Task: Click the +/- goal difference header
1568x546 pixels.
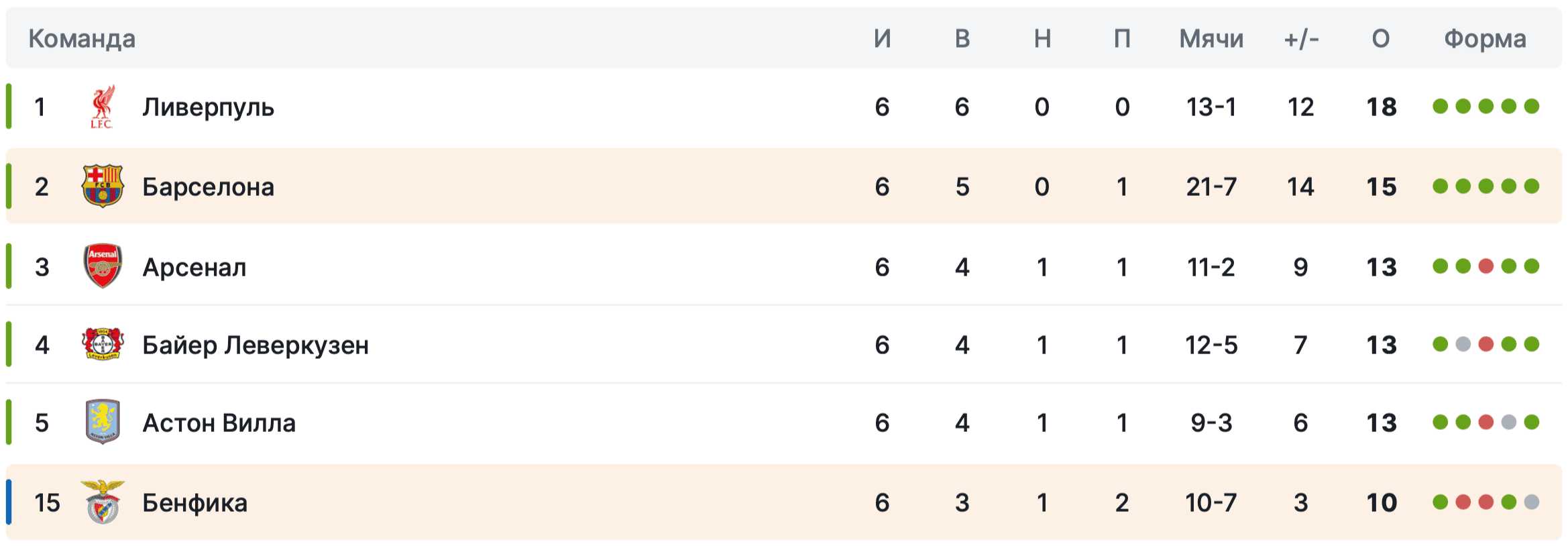Action: click(1301, 39)
